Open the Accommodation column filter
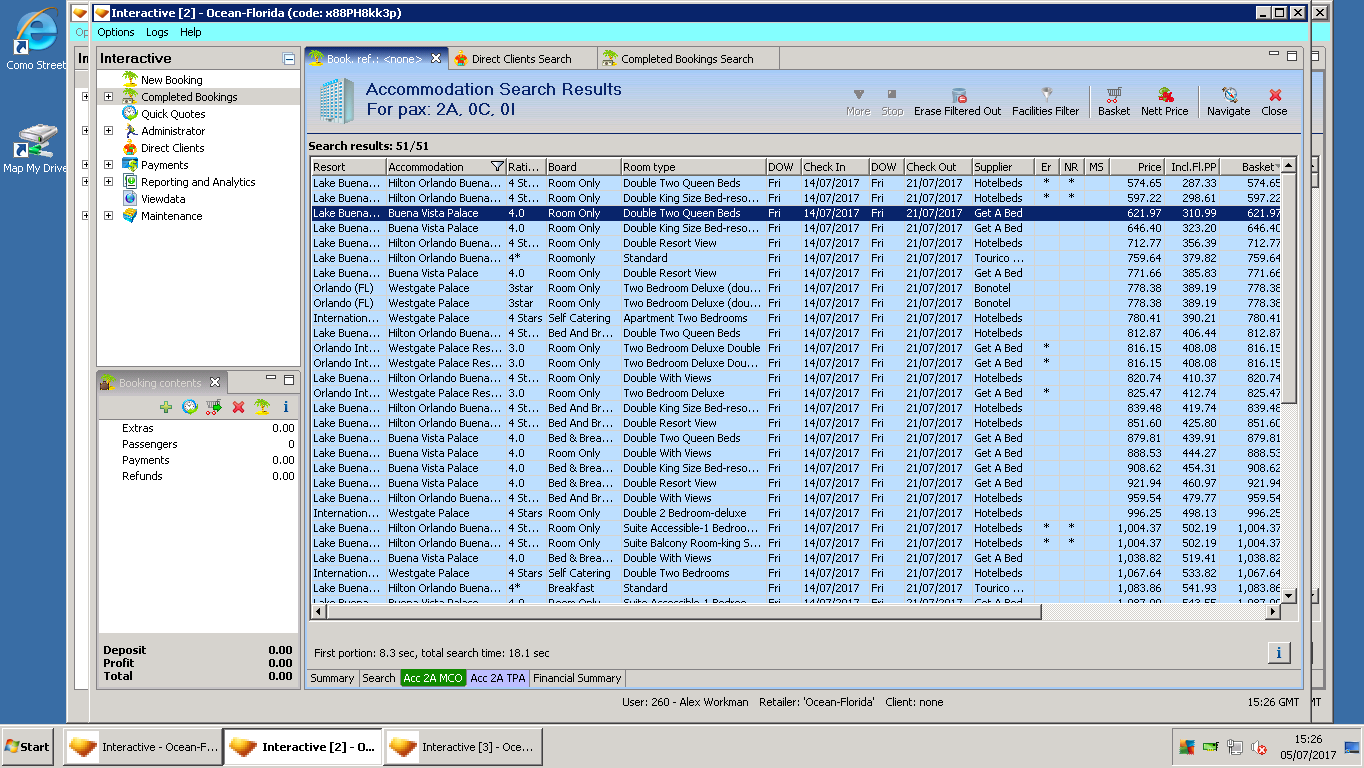Screen dimensions: 1364x768 coord(497,167)
